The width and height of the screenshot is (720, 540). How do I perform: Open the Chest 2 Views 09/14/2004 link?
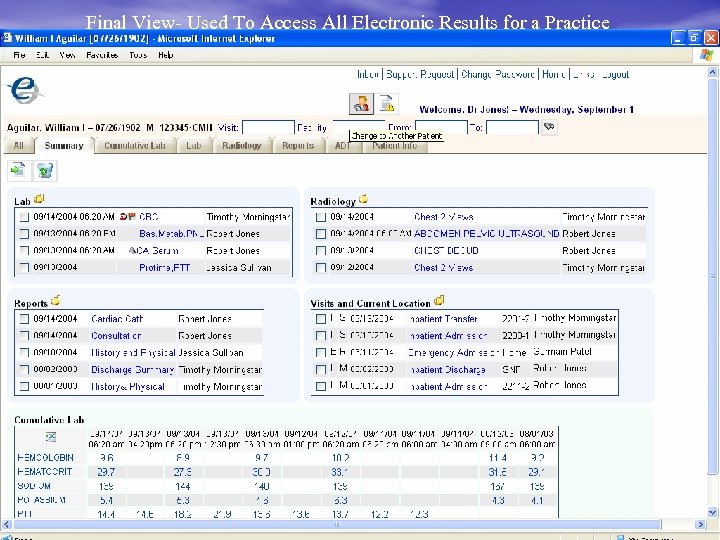pos(443,217)
